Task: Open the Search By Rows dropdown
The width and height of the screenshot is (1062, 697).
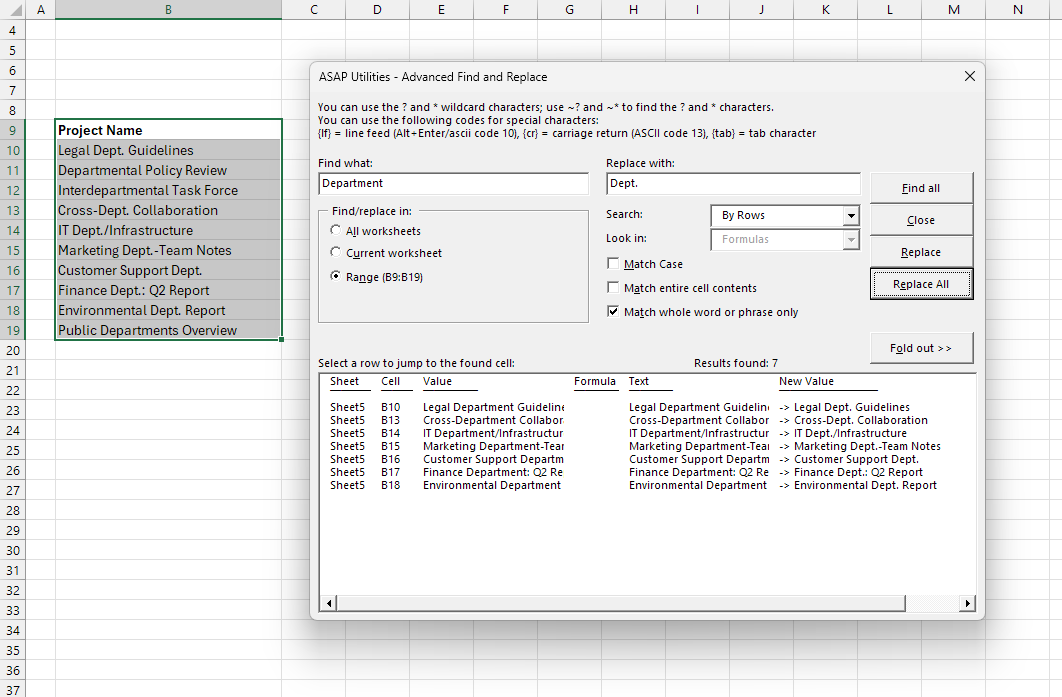Action: pos(851,215)
